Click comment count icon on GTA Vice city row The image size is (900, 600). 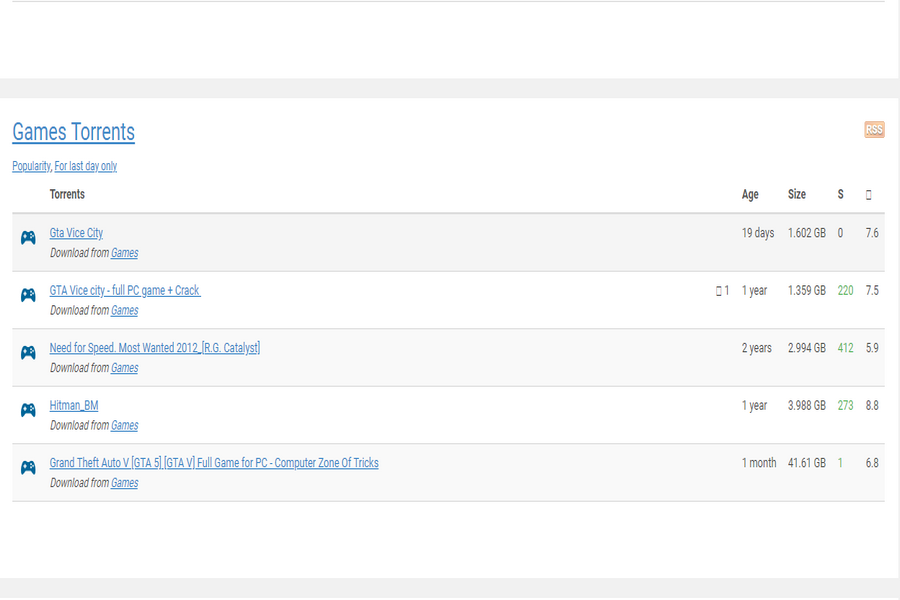click(719, 291)
